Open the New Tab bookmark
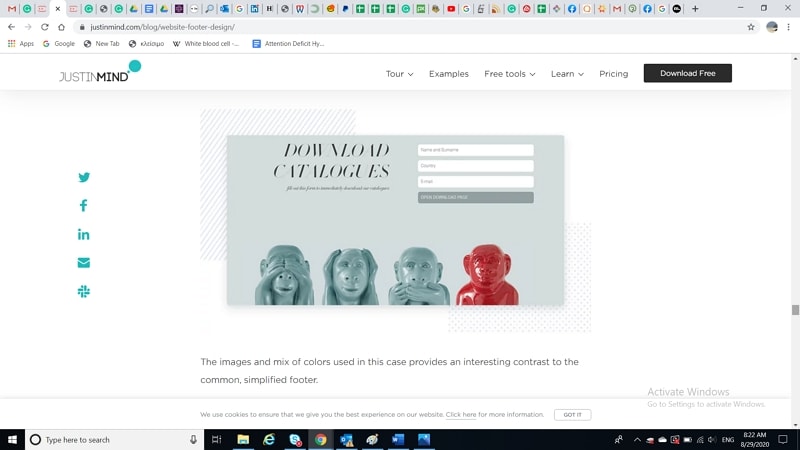This screenshot has height=450, width=800. [102, 43]
